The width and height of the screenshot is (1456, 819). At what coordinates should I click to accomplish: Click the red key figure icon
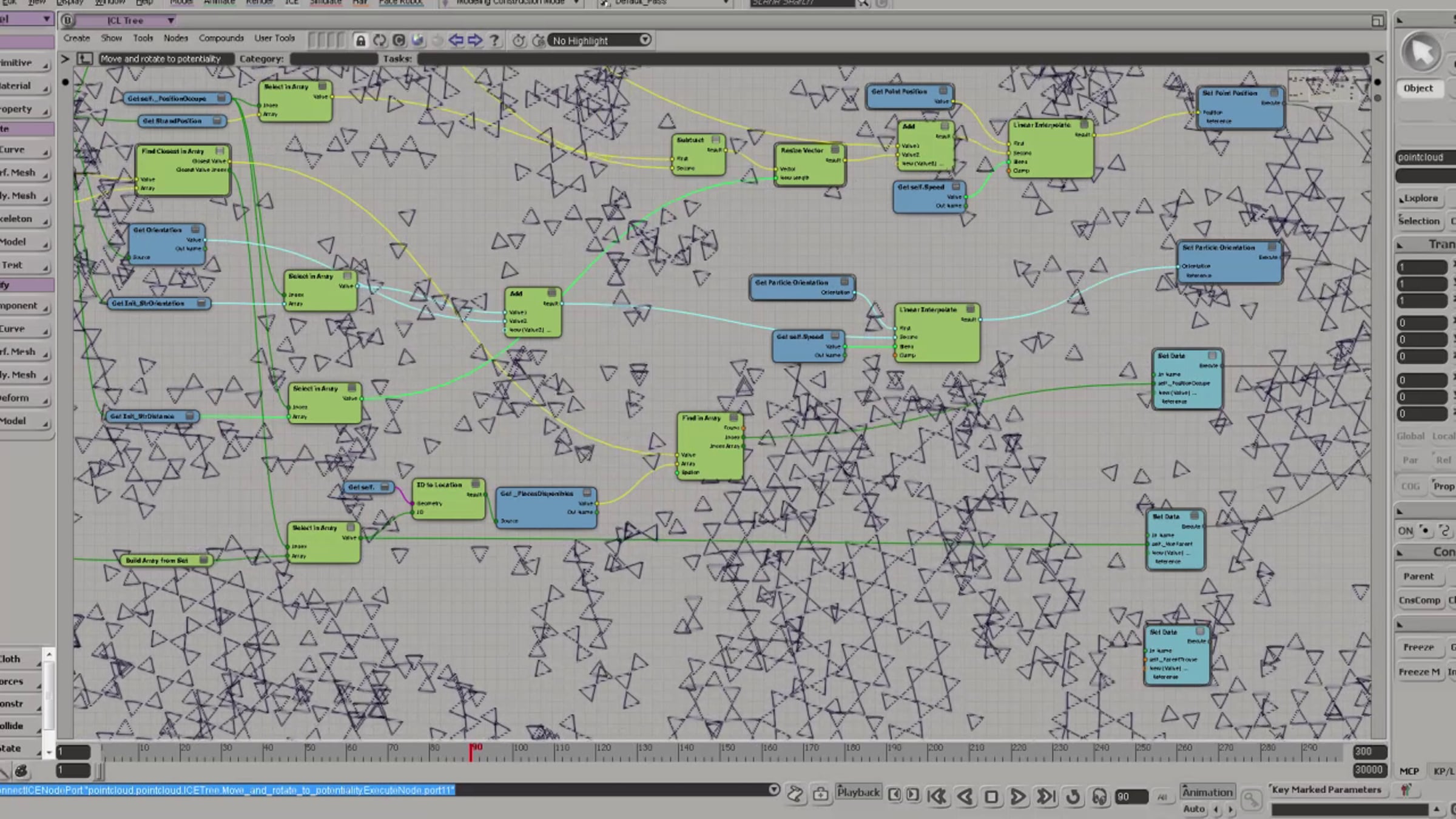(1405, 790)
